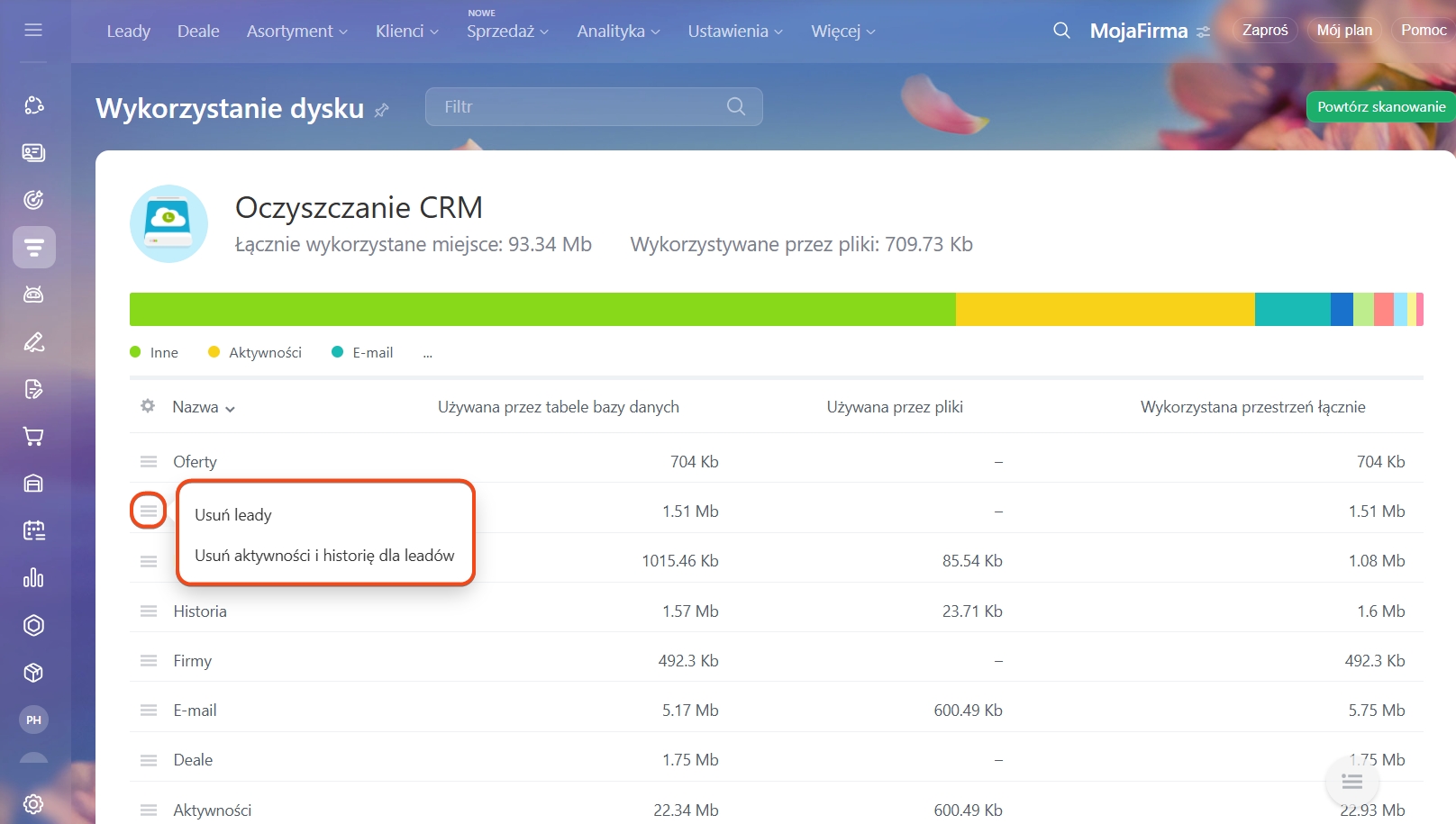The height and width of the screenshot is (824, 1456).
Task: Expand the Analityka dropdown menu
Action: [618, 32]
